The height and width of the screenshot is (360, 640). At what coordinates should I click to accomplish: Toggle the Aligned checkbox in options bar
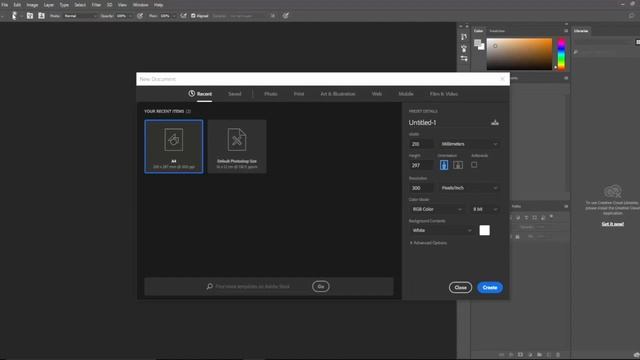pos(193,16)
